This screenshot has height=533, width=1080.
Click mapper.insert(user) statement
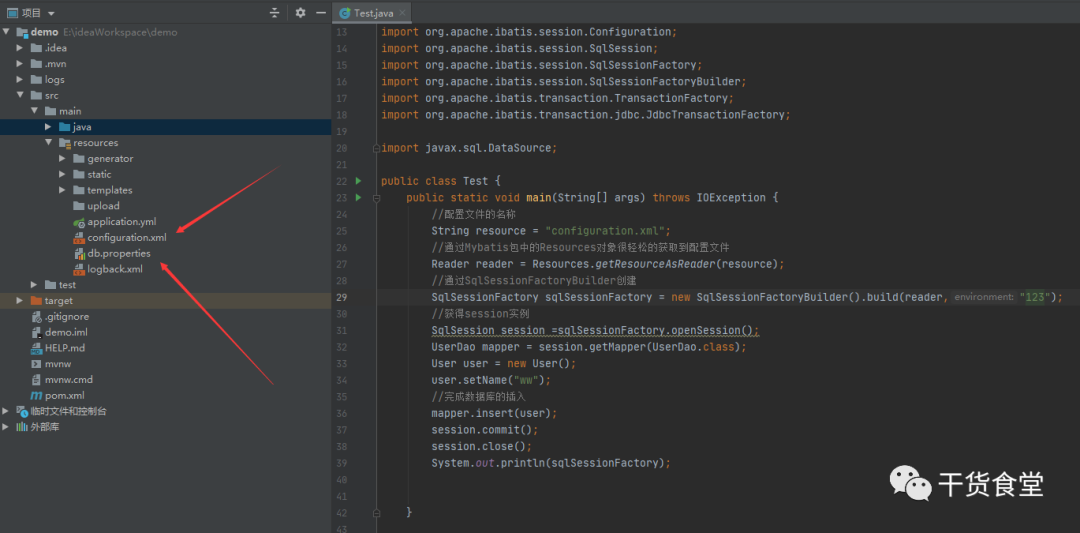pyautogui.click(x=494, y=413)
